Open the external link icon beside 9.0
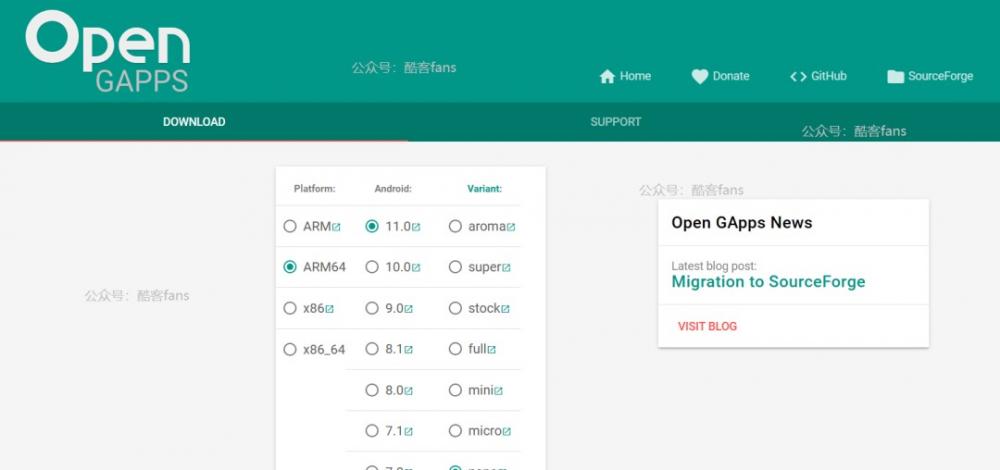Image resolution: width=1000 pixels, height=470 pixels. (408, 309)
